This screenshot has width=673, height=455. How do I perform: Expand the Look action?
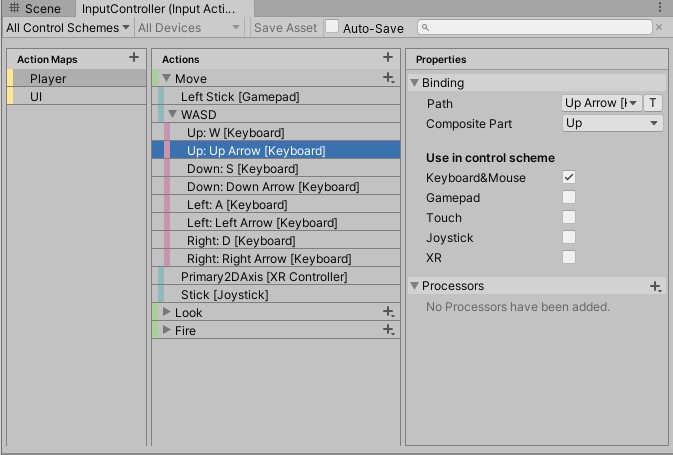[167, 312]
